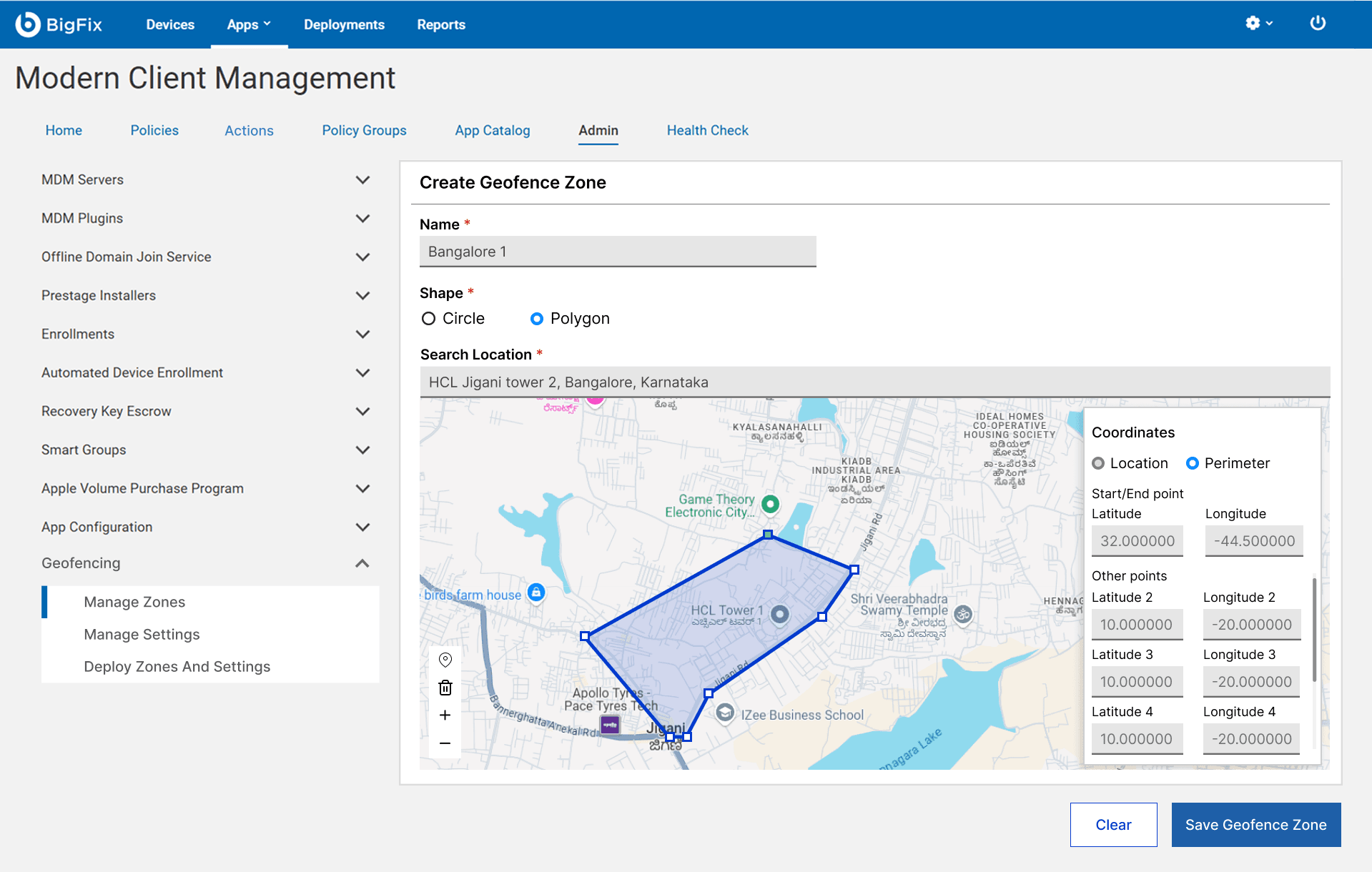This screenshot has width=1372, height=872.
Task: Click the BigFix logo icon
Action: pyautogui.click(x=28, y=24)
